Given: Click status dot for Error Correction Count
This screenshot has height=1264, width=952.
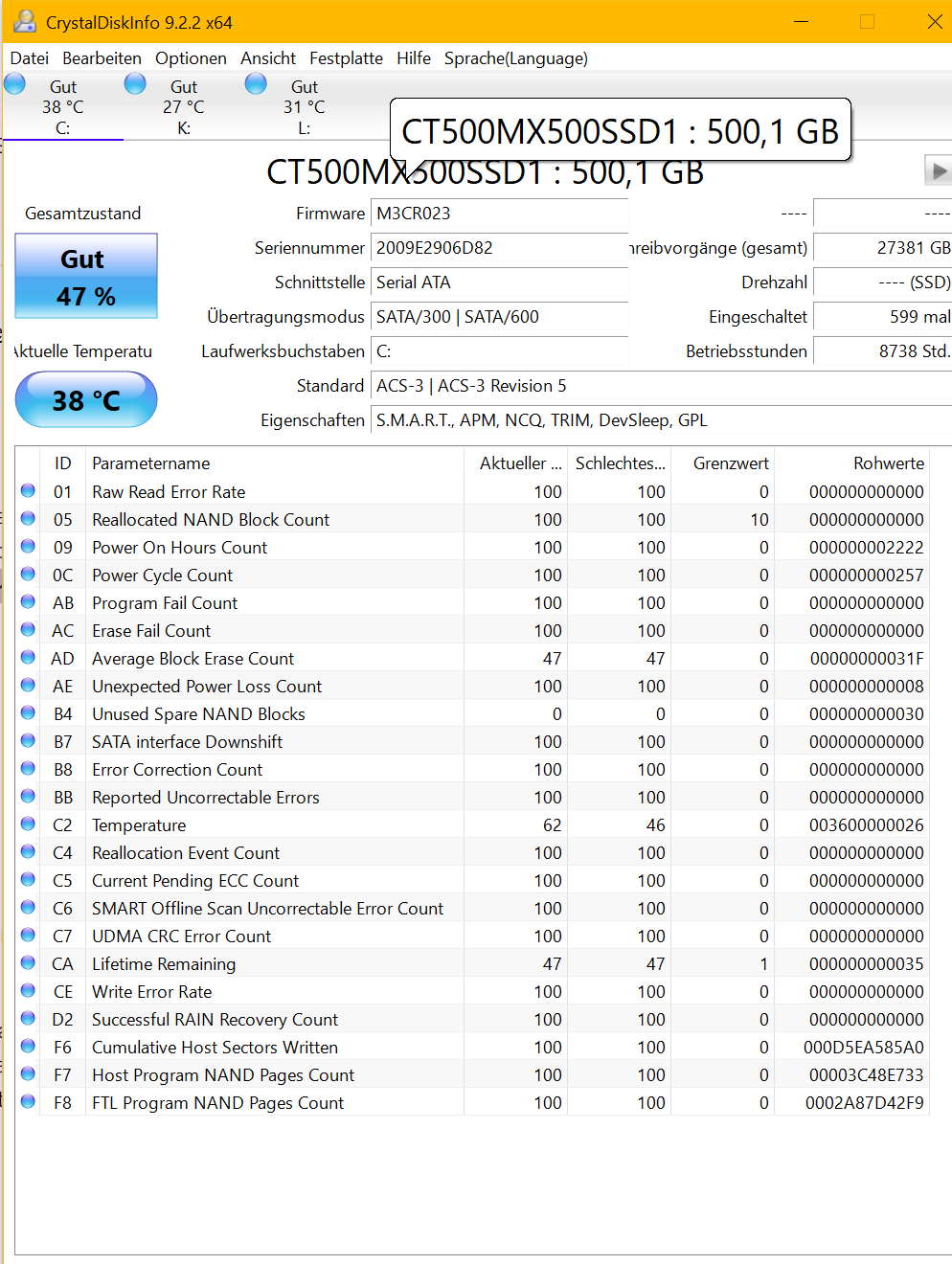Looking at the screenshot, I should (28, 769).
